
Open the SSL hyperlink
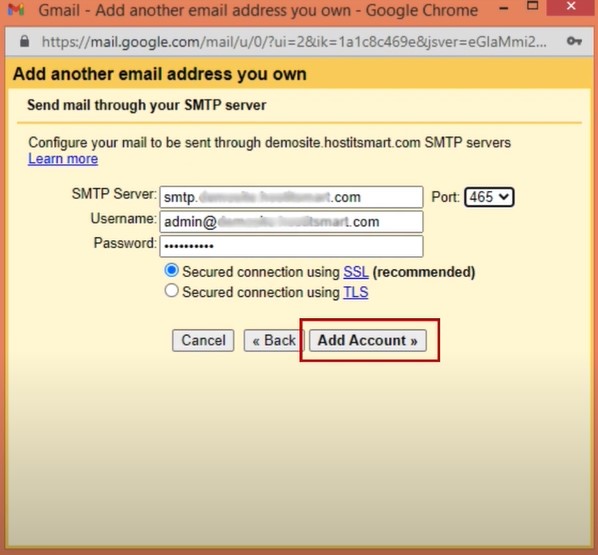pos(355,272)
